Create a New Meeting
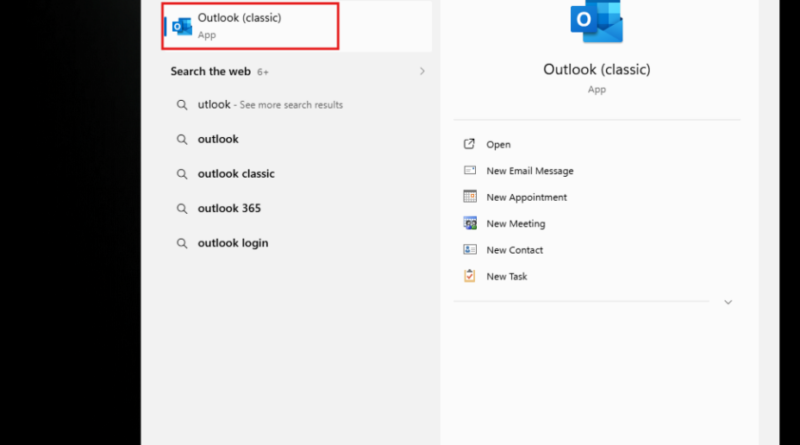This screenshot has width=800, height=445. point(515,224)
